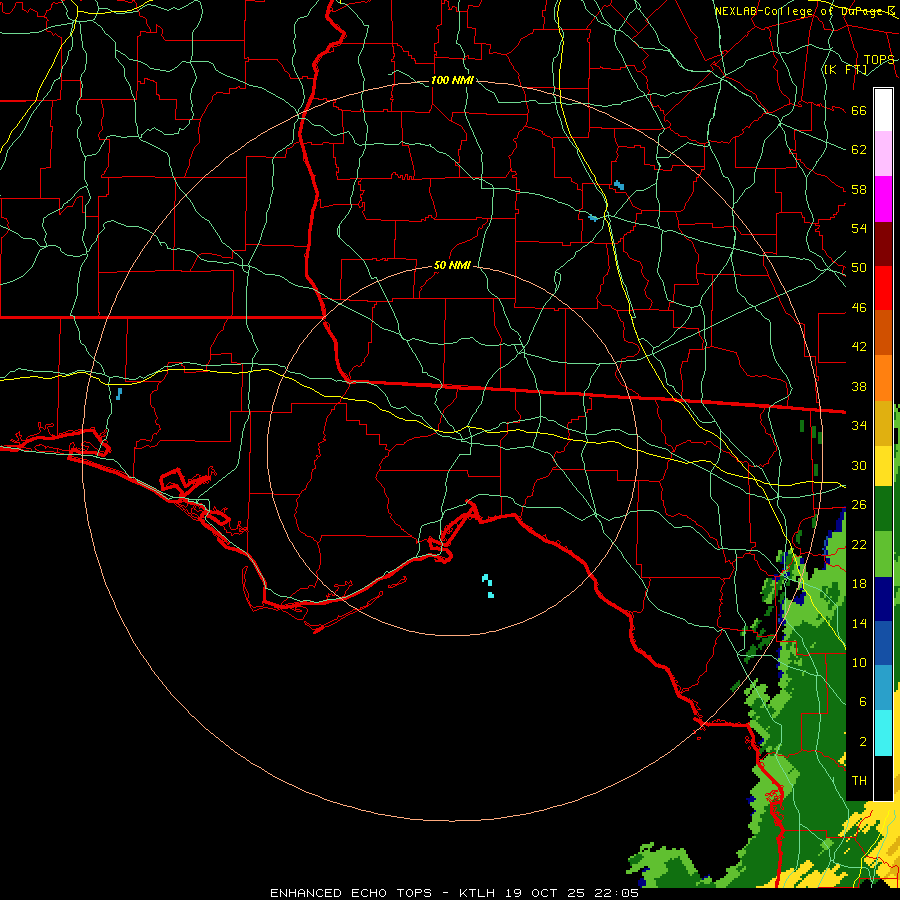Click the legend value "18"

[859, 584]
